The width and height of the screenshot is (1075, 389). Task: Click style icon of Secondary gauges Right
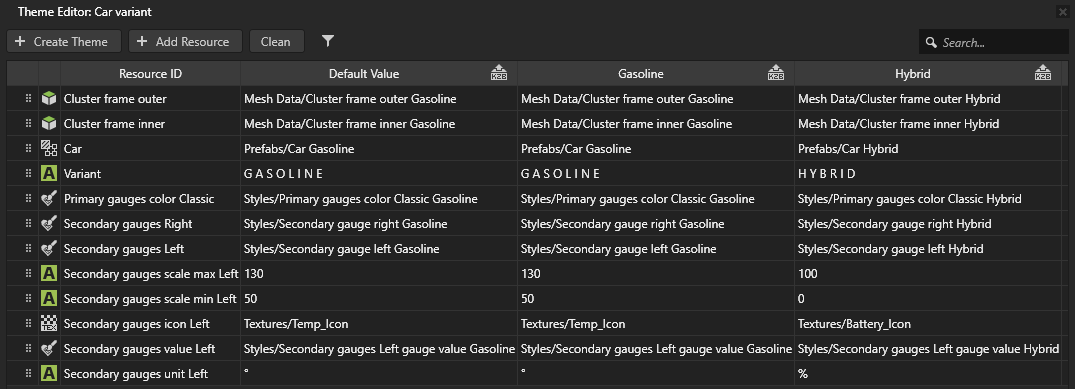(x=49, y=224)
